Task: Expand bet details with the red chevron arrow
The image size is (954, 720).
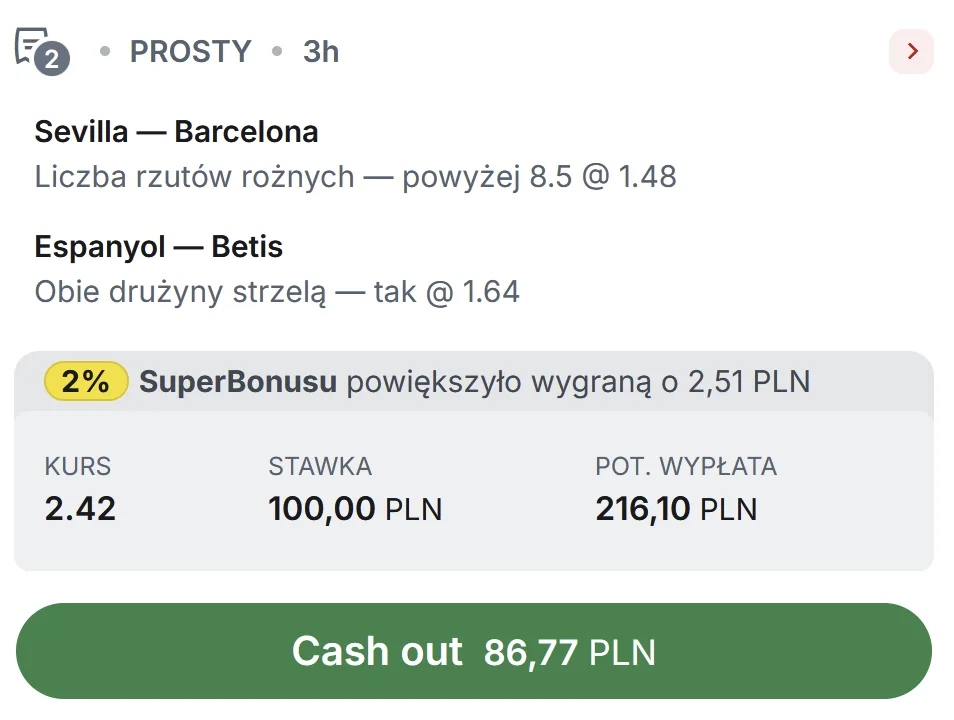Action: pos(911,52)
